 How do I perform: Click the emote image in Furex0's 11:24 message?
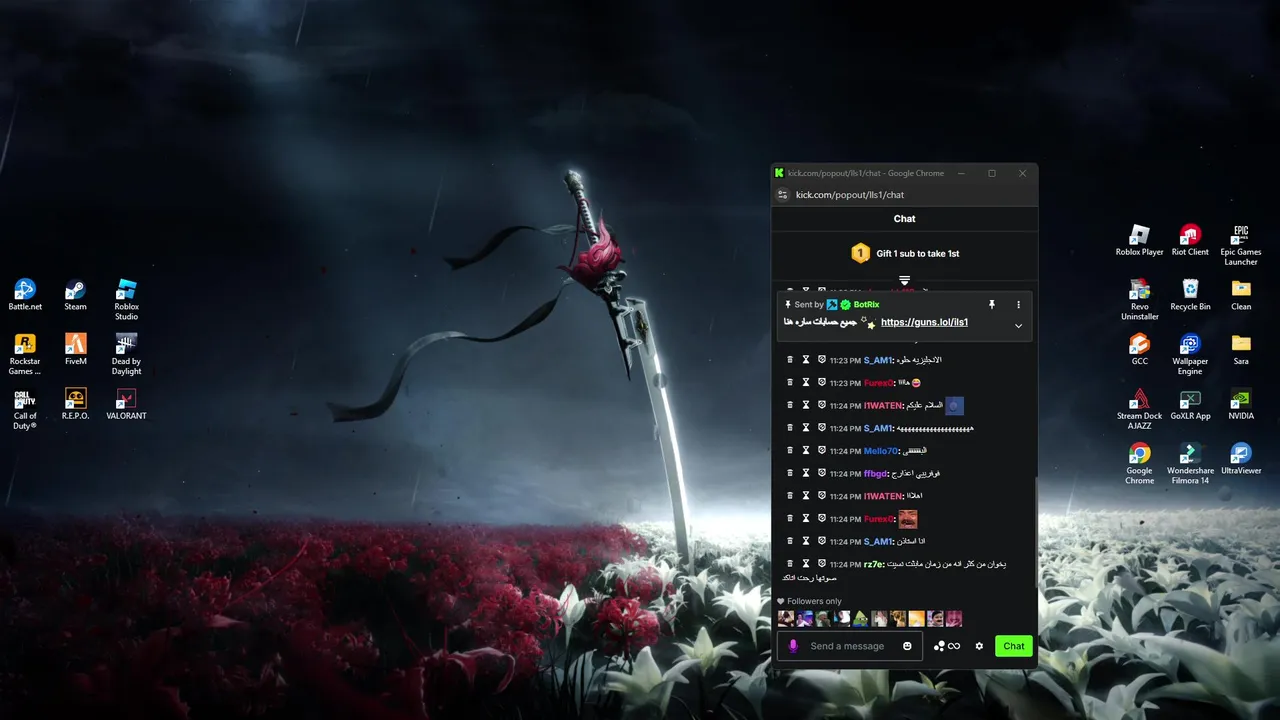pyautogui.click(x=907, y=519)
